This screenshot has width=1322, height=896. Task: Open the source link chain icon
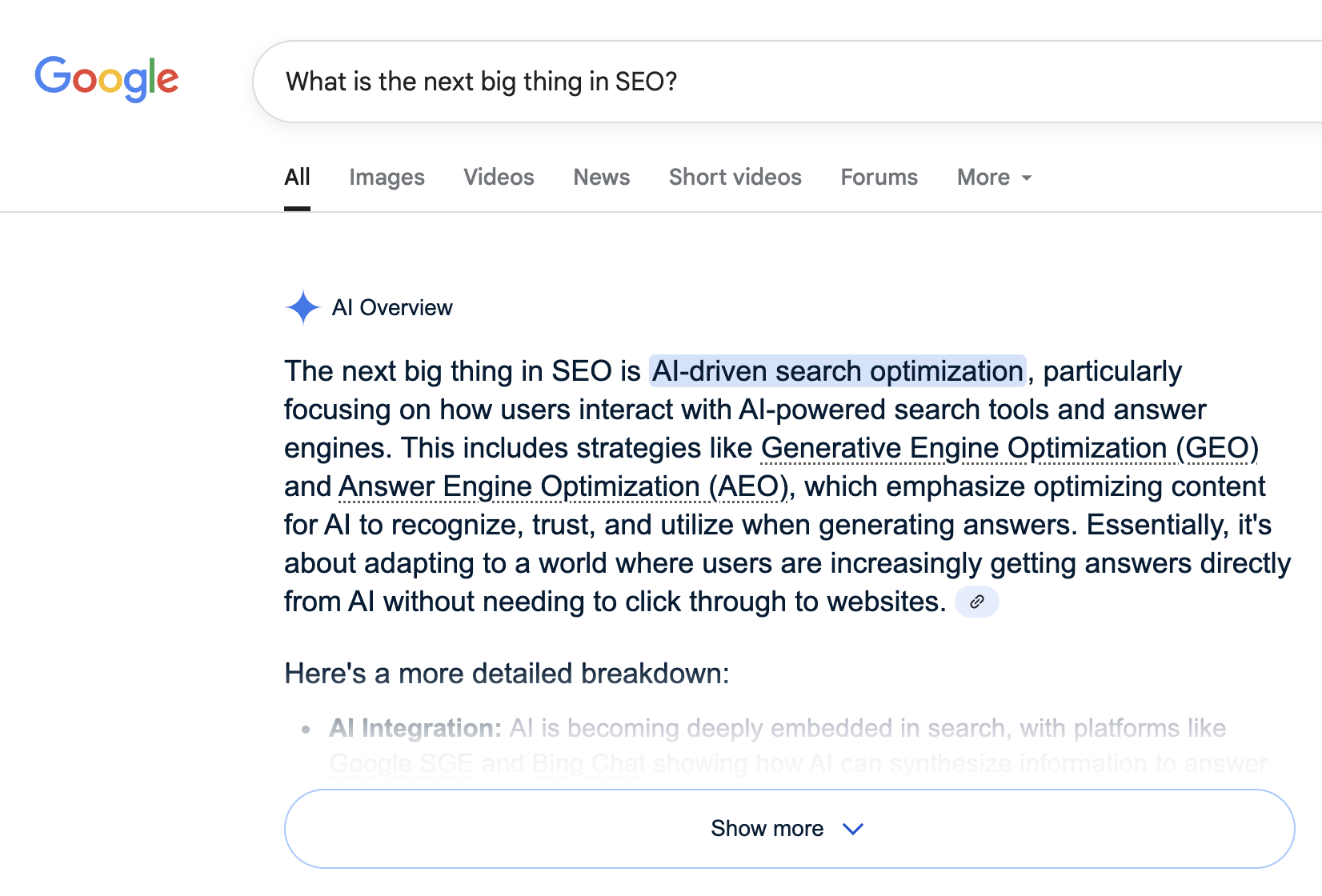976,602
